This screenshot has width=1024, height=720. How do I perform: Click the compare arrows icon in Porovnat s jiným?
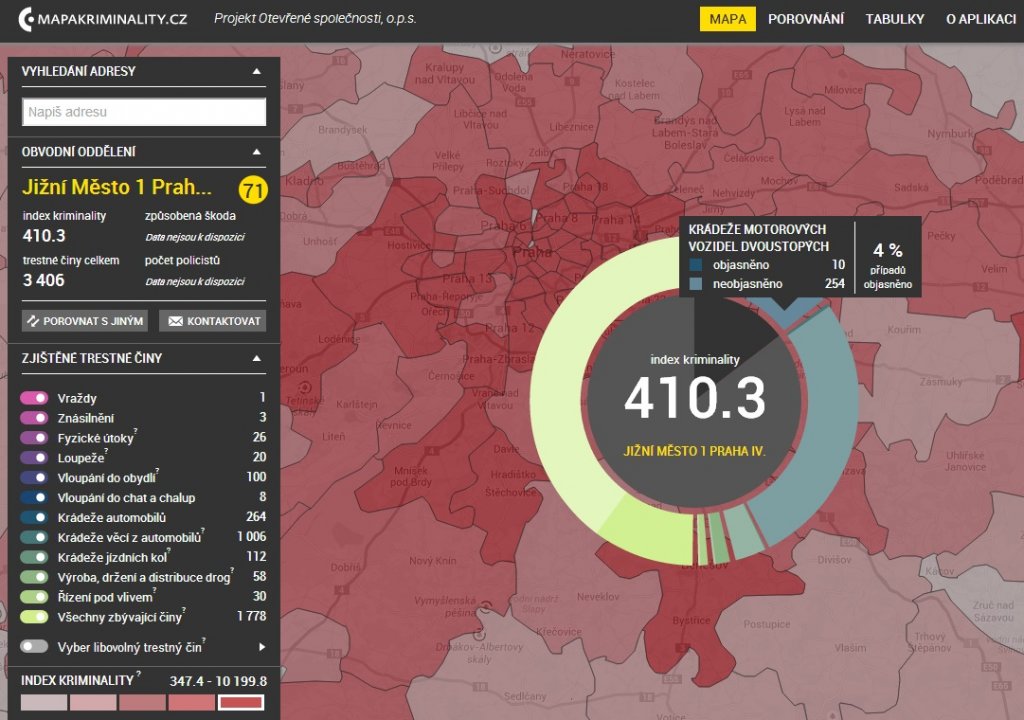point(33,321)
